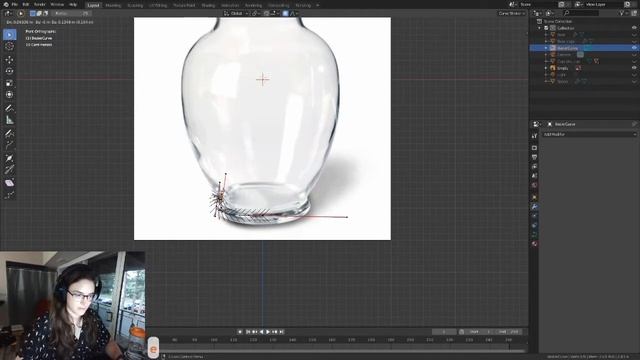Image resolution: width=640 pixels, height=360 pixels.
Task: Switch to the Sculpting workspace tab
Action: (135, 5)
